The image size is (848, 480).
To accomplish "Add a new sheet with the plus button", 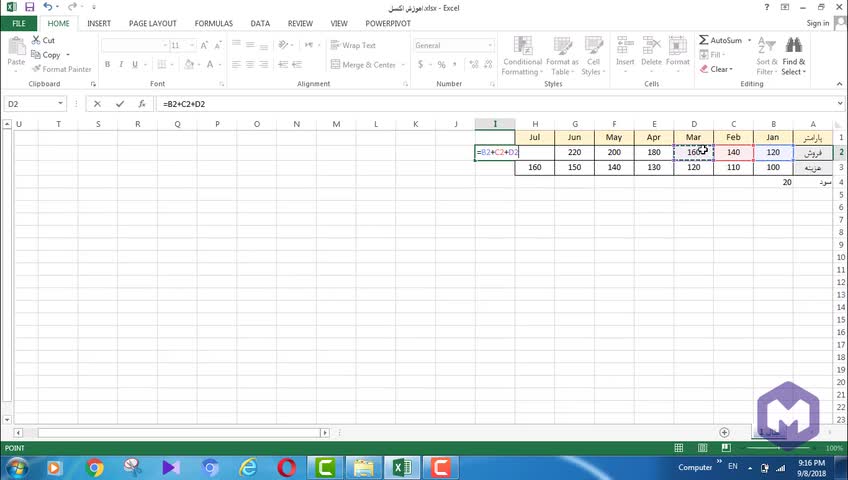I will click(724, 432).
